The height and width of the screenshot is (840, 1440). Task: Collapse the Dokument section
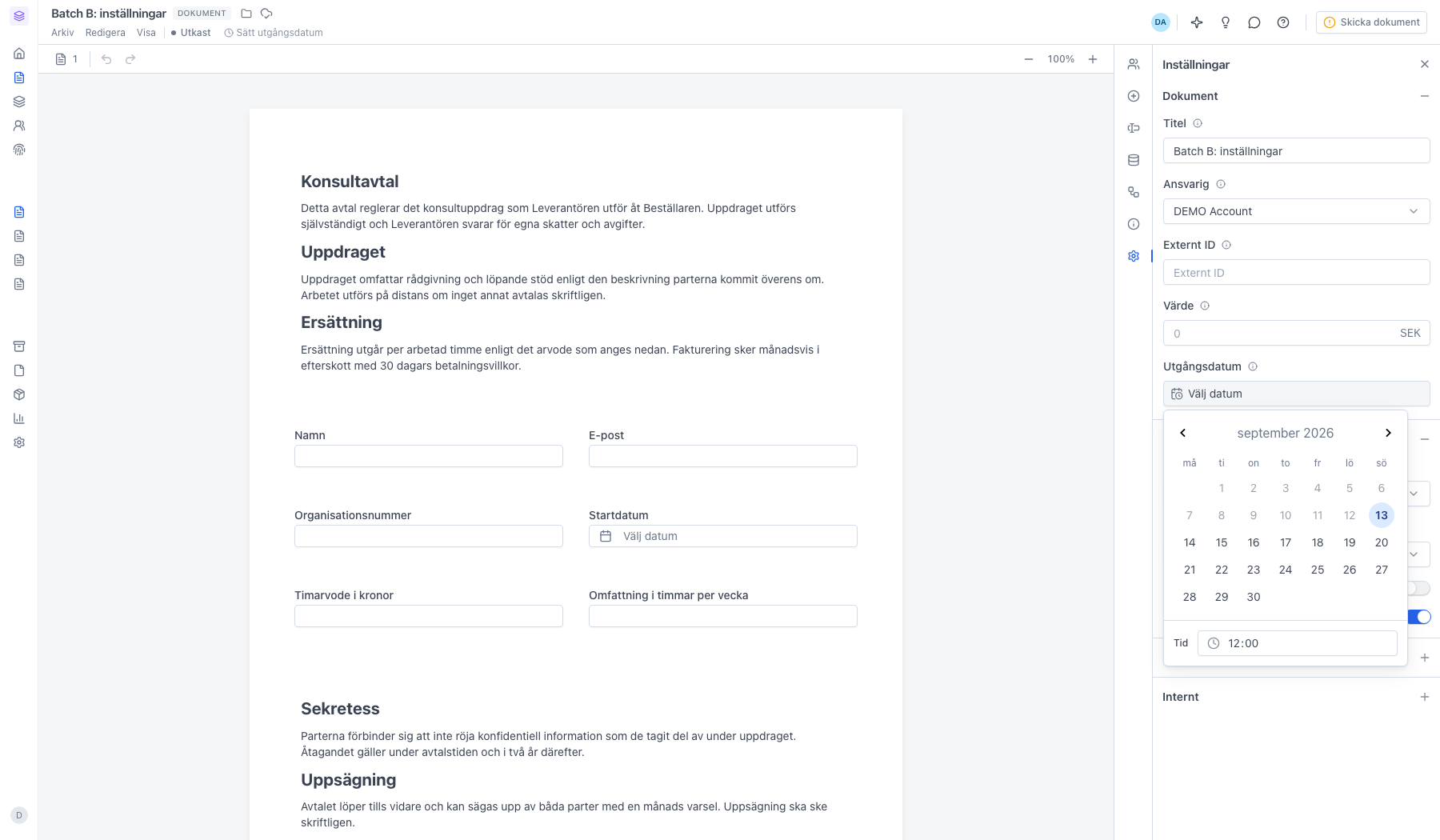pos(1425,96)
